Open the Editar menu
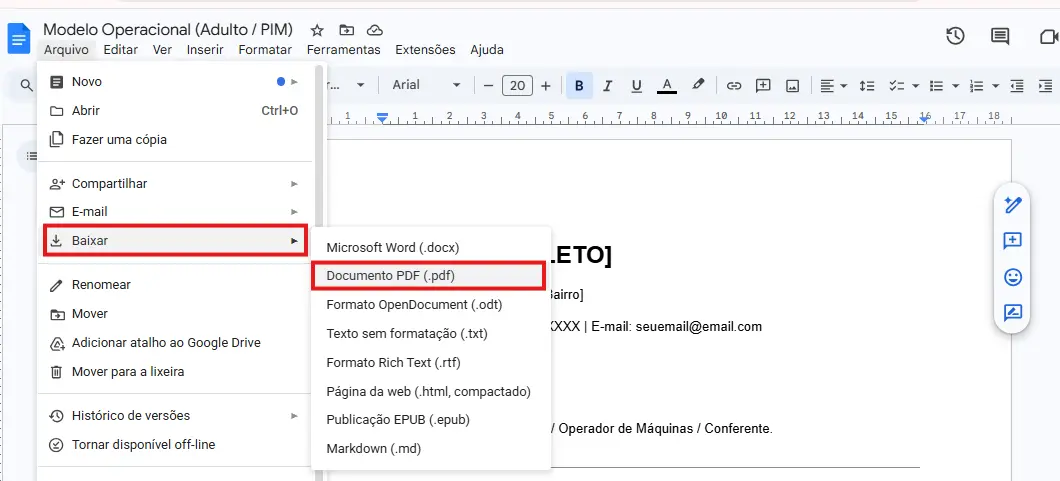Image resolution: width=1060 pixels, height=481 pixels. [120, 49]
